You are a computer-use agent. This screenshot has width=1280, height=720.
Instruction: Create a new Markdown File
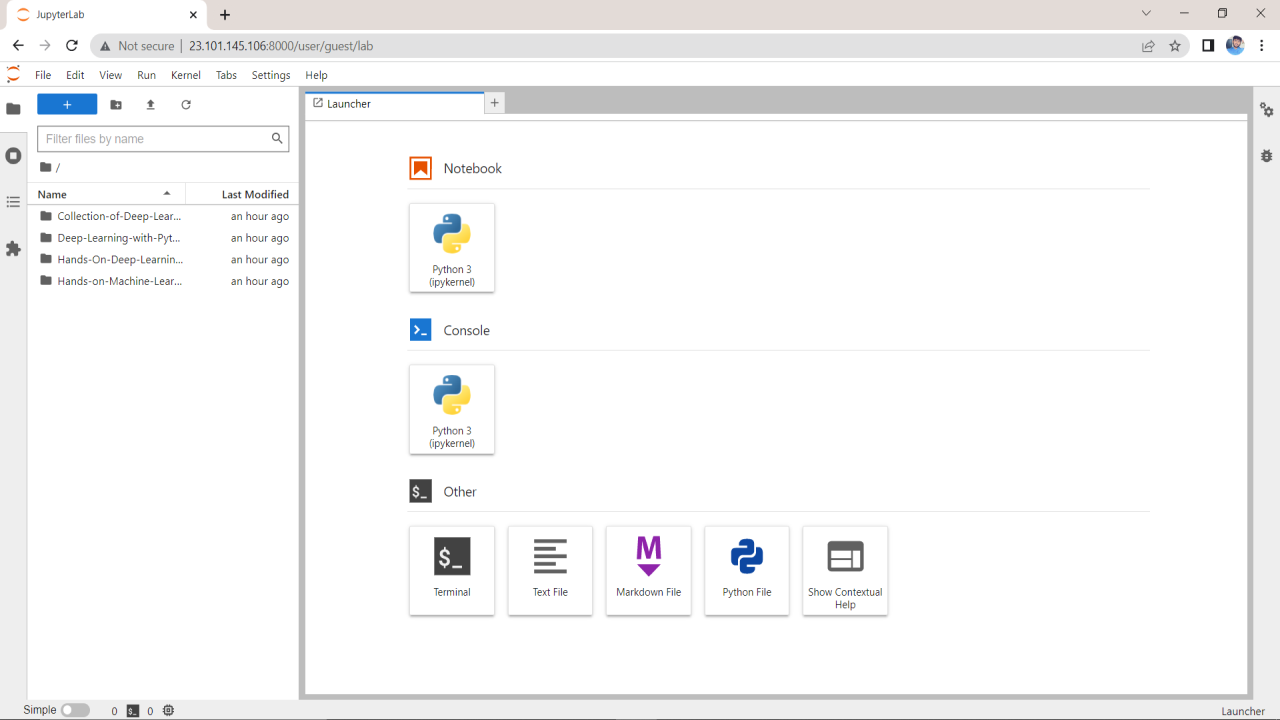point(649,570)
